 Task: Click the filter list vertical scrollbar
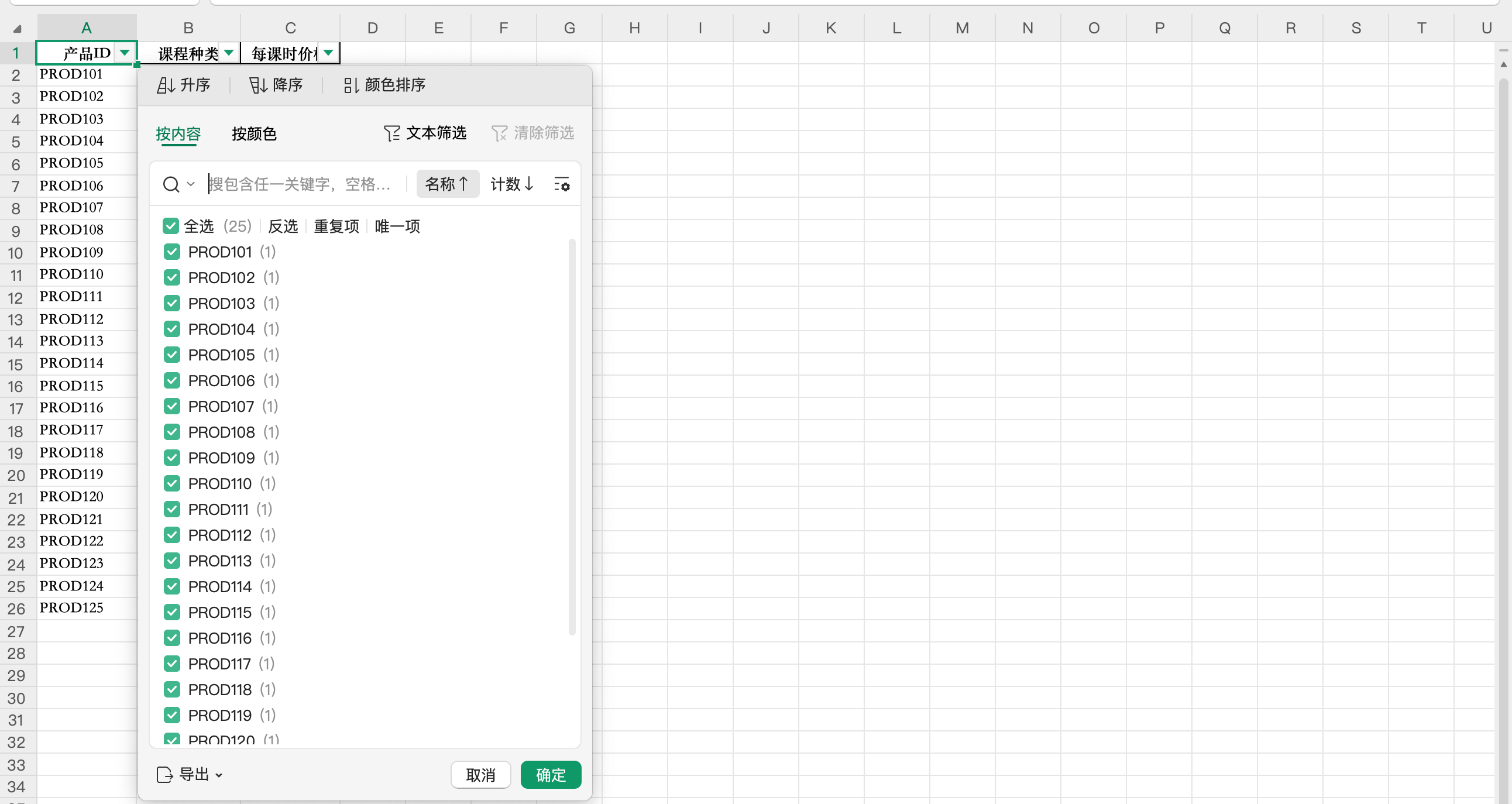572,436
